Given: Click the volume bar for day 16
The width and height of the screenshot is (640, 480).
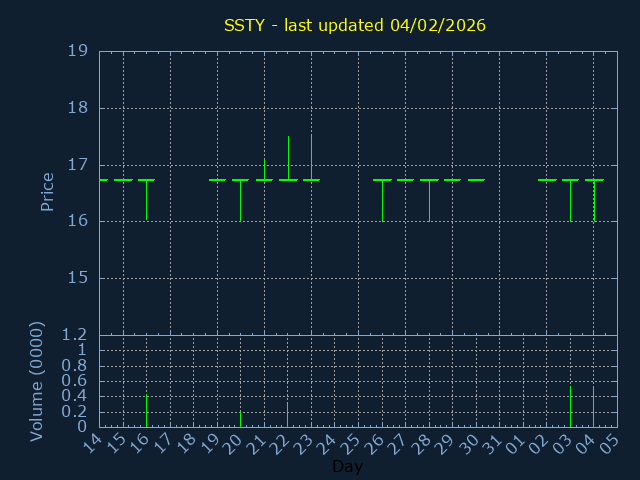Looking at the screenshot, I should tap(146, 411).
